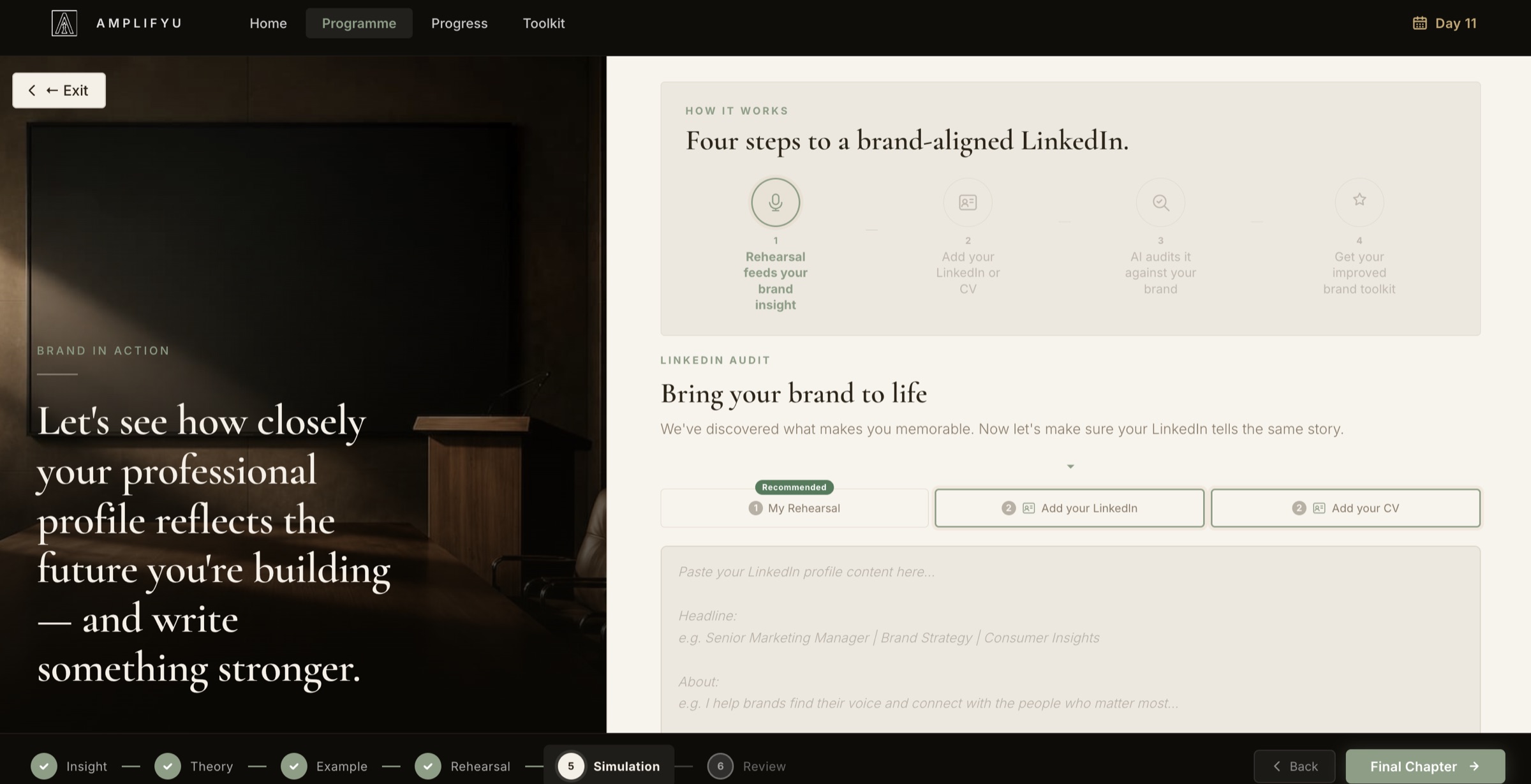The width and height of the screenshot is (1531, 784).
Task: Click the profile card icon for step 2
Action: pyautogui.click(x=968, y=202)
